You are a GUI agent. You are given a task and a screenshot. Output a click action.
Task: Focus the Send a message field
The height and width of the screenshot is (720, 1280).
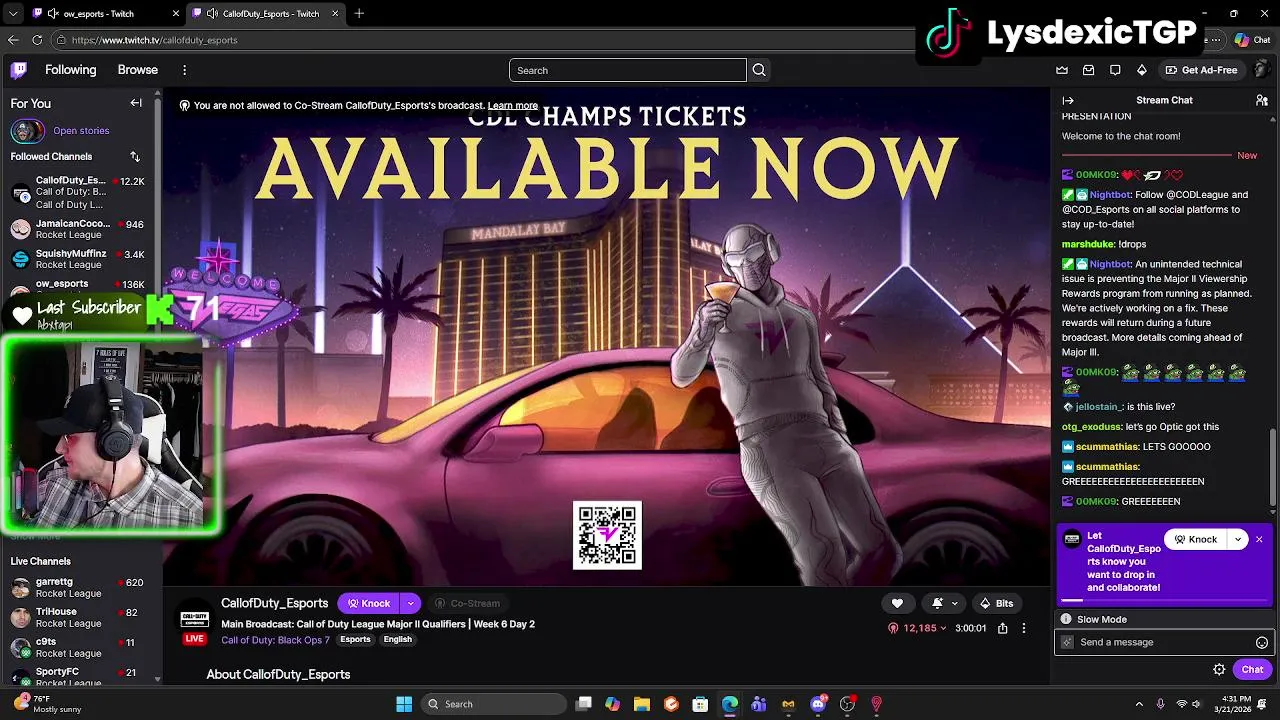[1164, 642]
